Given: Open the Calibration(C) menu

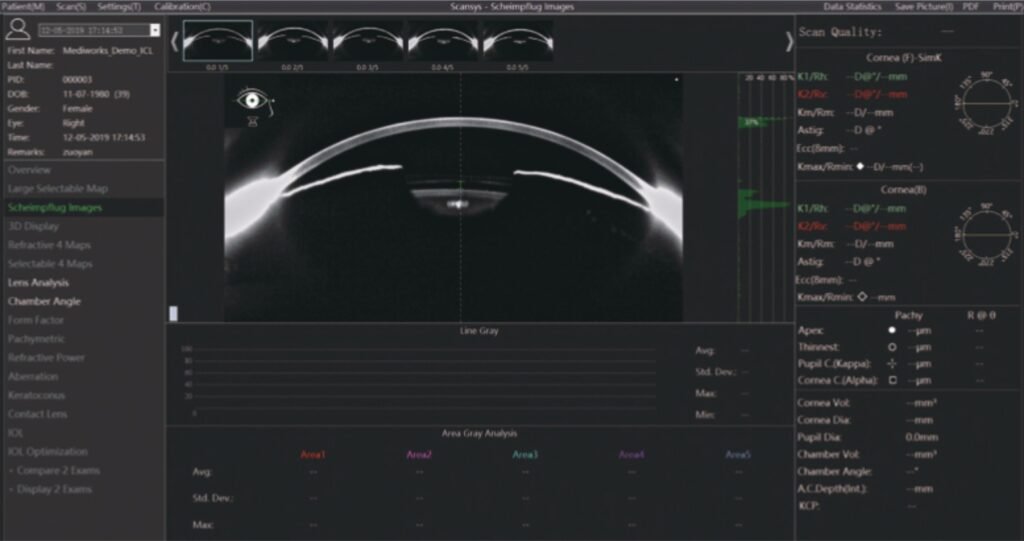Looking at the screenshot, I should 182,6.
